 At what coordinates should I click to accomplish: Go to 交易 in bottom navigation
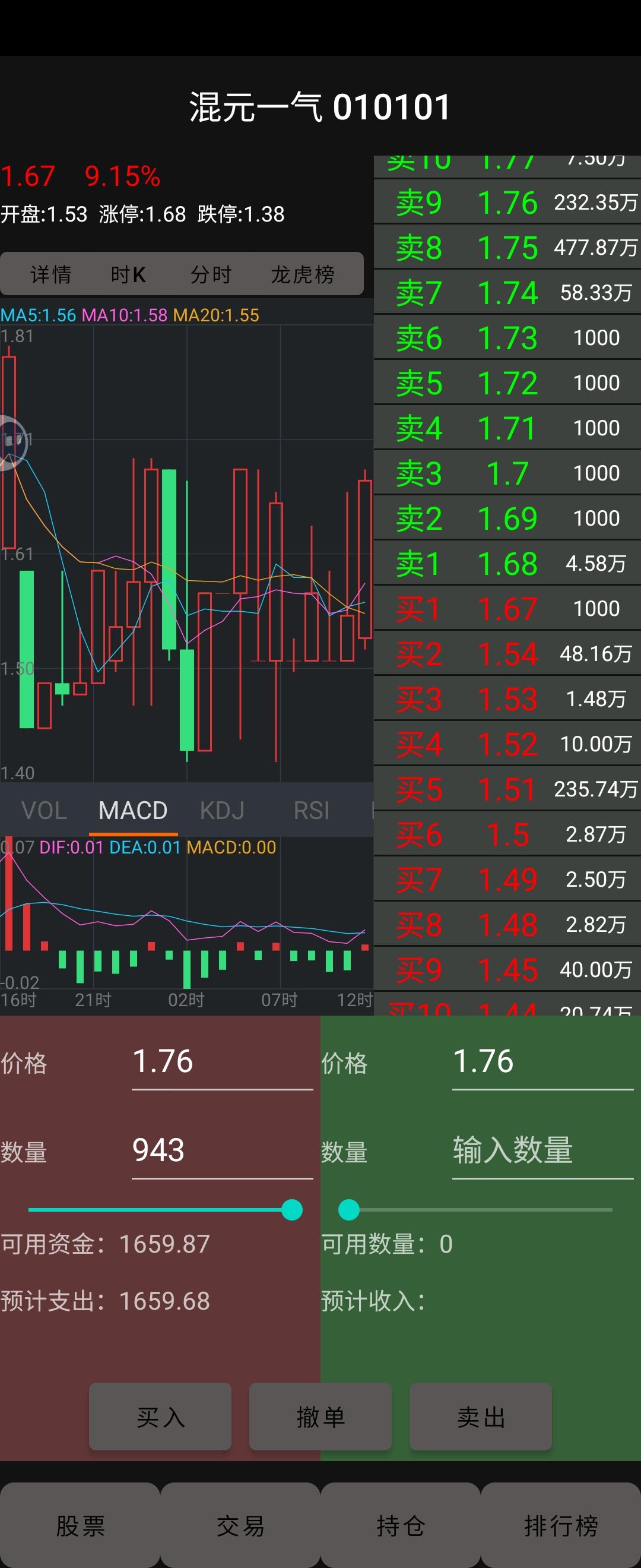240,1525
